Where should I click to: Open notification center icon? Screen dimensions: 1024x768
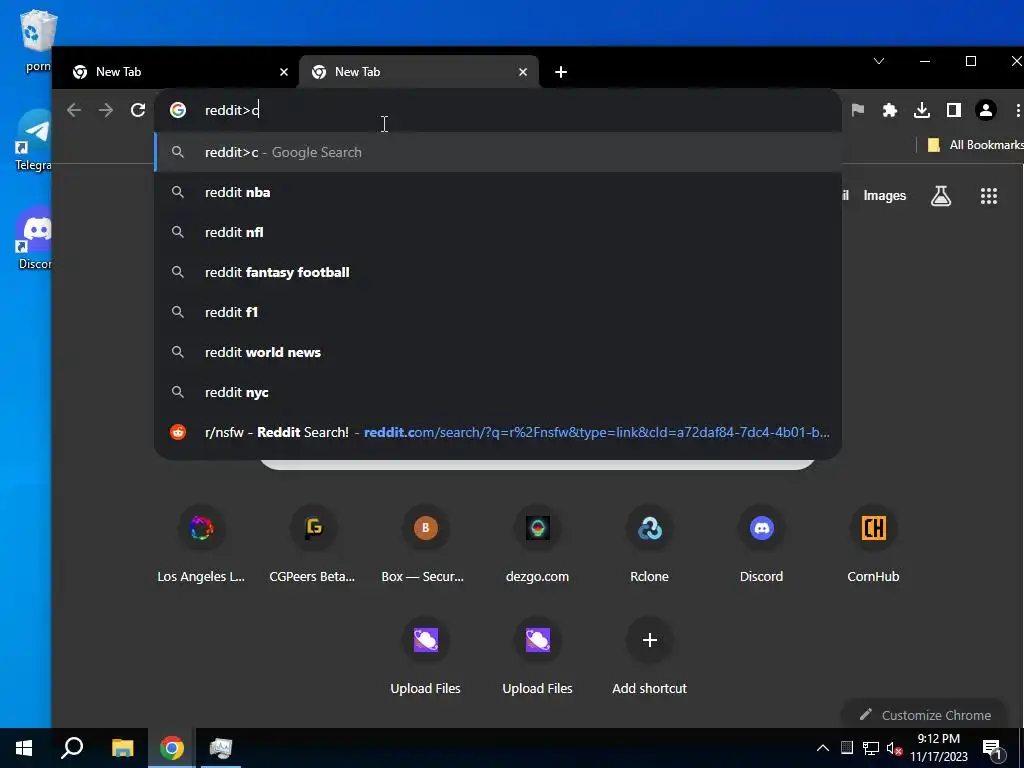pos(992,749)
